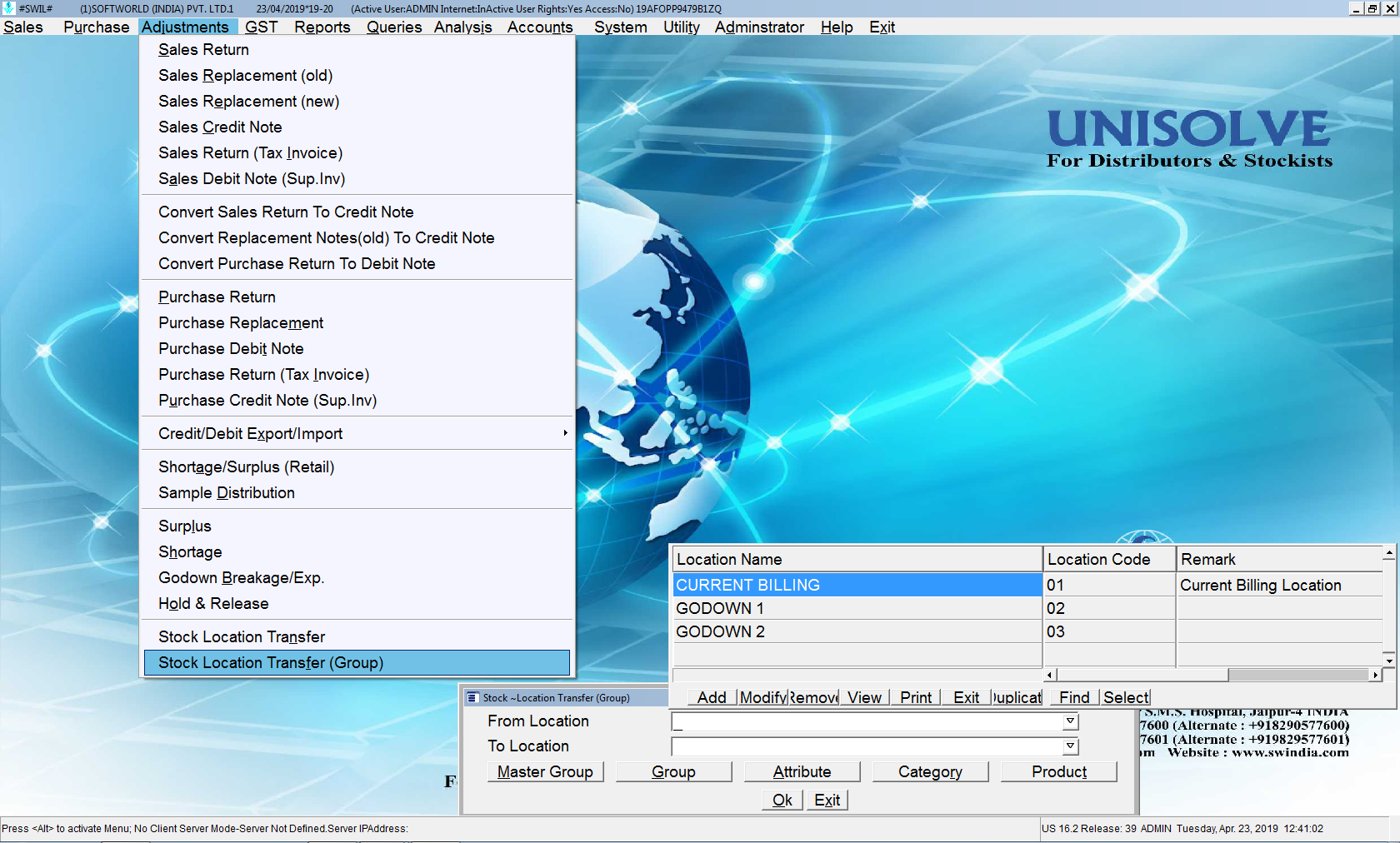This screenshot has height=843, width=1400.
Task: Open the Analysis menu
Action: [462, 27]
